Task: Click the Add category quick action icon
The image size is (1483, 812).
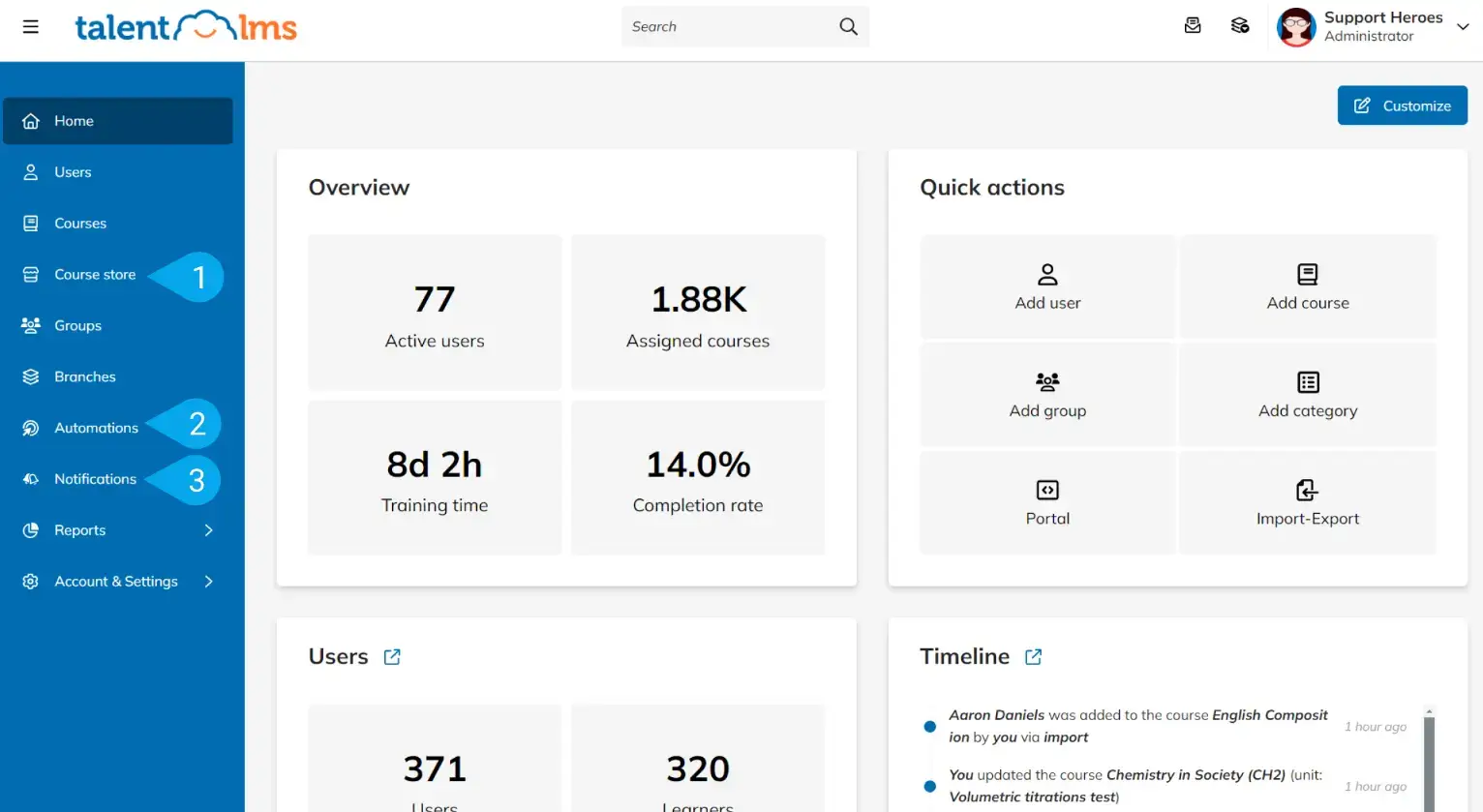Action: pos(1308,382)
